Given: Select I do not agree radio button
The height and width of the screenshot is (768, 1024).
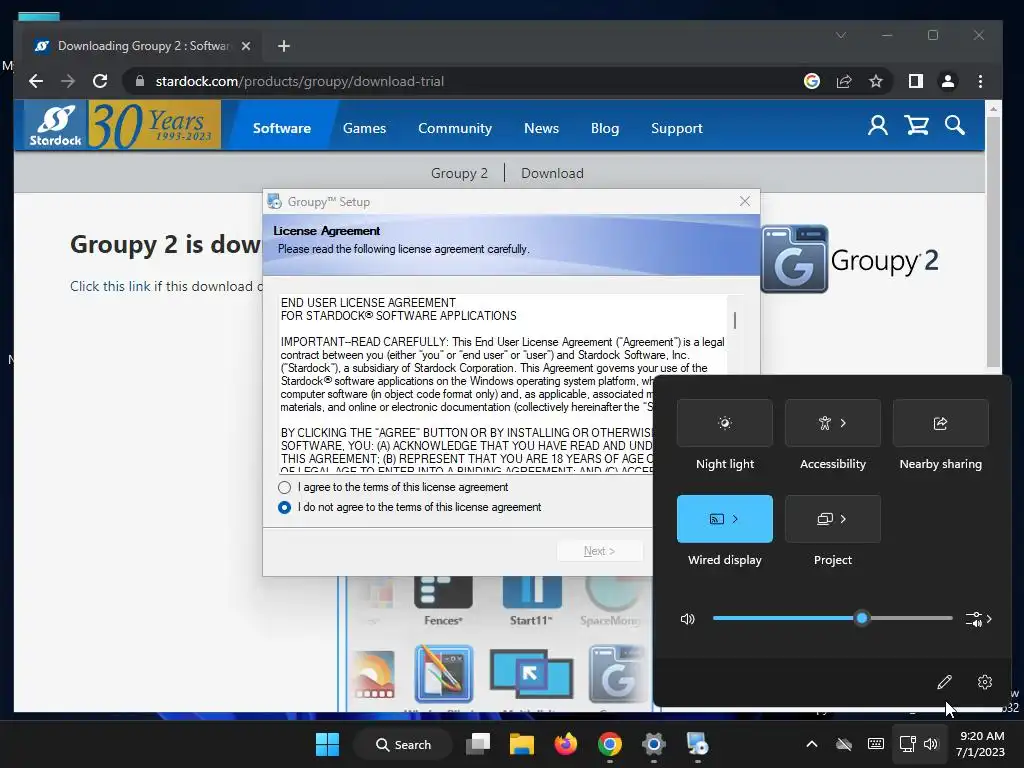Looking at the screenshot, I should [x=284, y=507].
